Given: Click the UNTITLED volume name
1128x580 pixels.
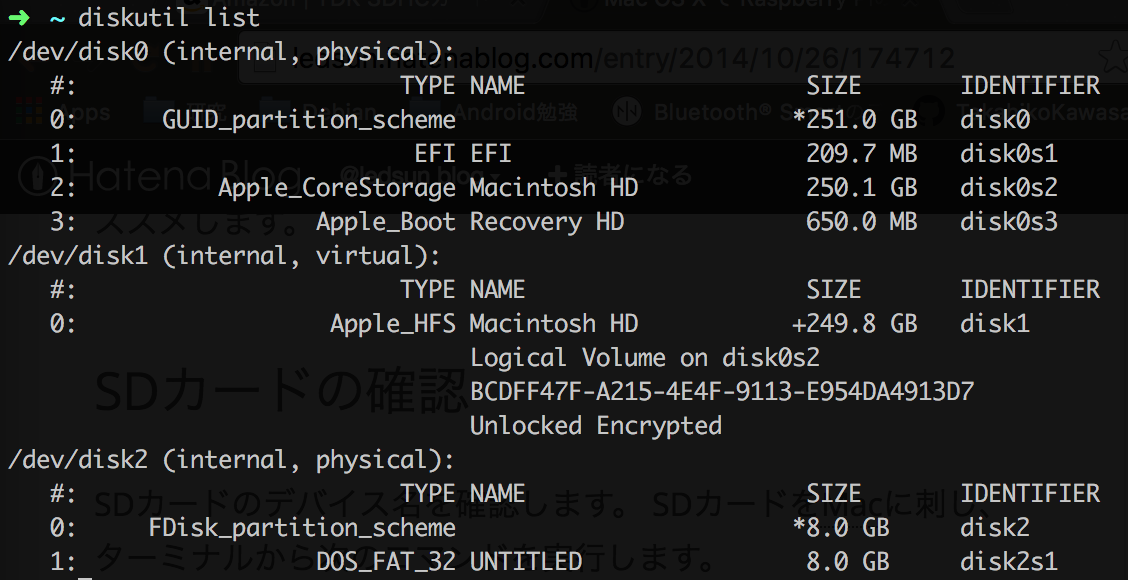Looking at the screenshot, I should [526, 561].
